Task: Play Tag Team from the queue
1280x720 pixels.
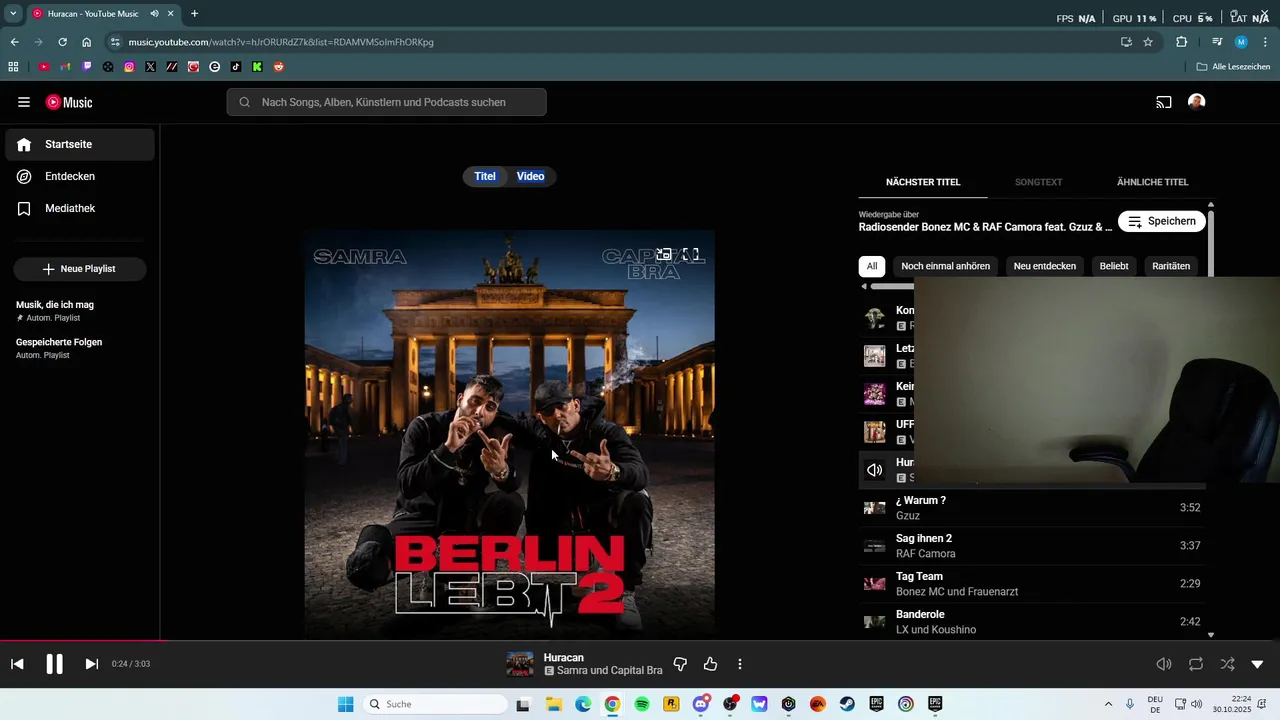Action: pos(1032,584)
